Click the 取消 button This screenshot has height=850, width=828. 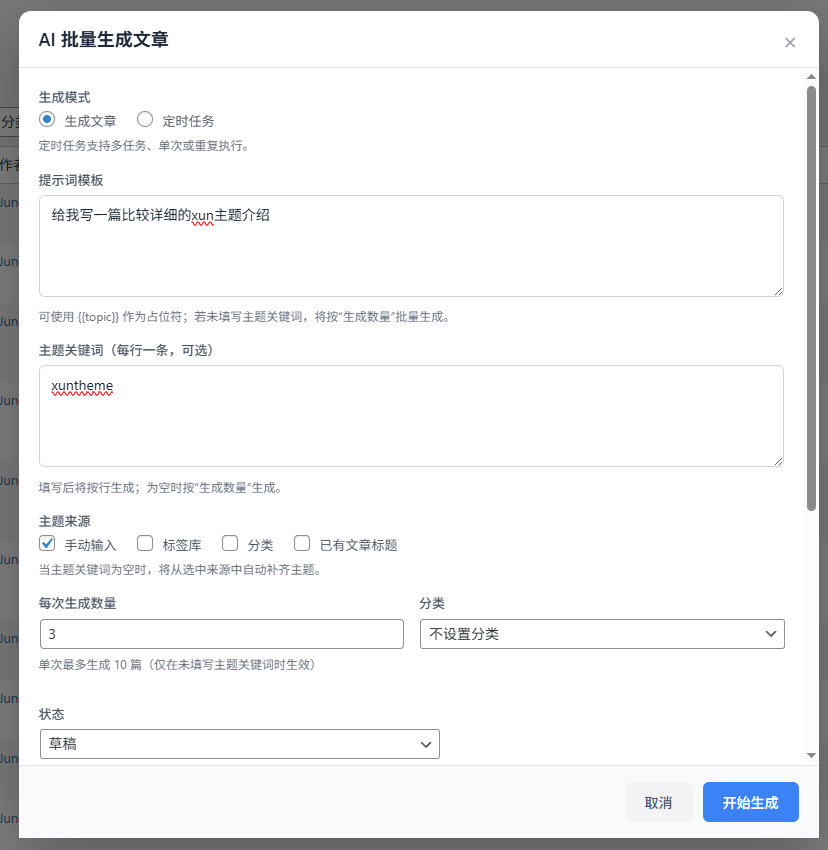658,802
